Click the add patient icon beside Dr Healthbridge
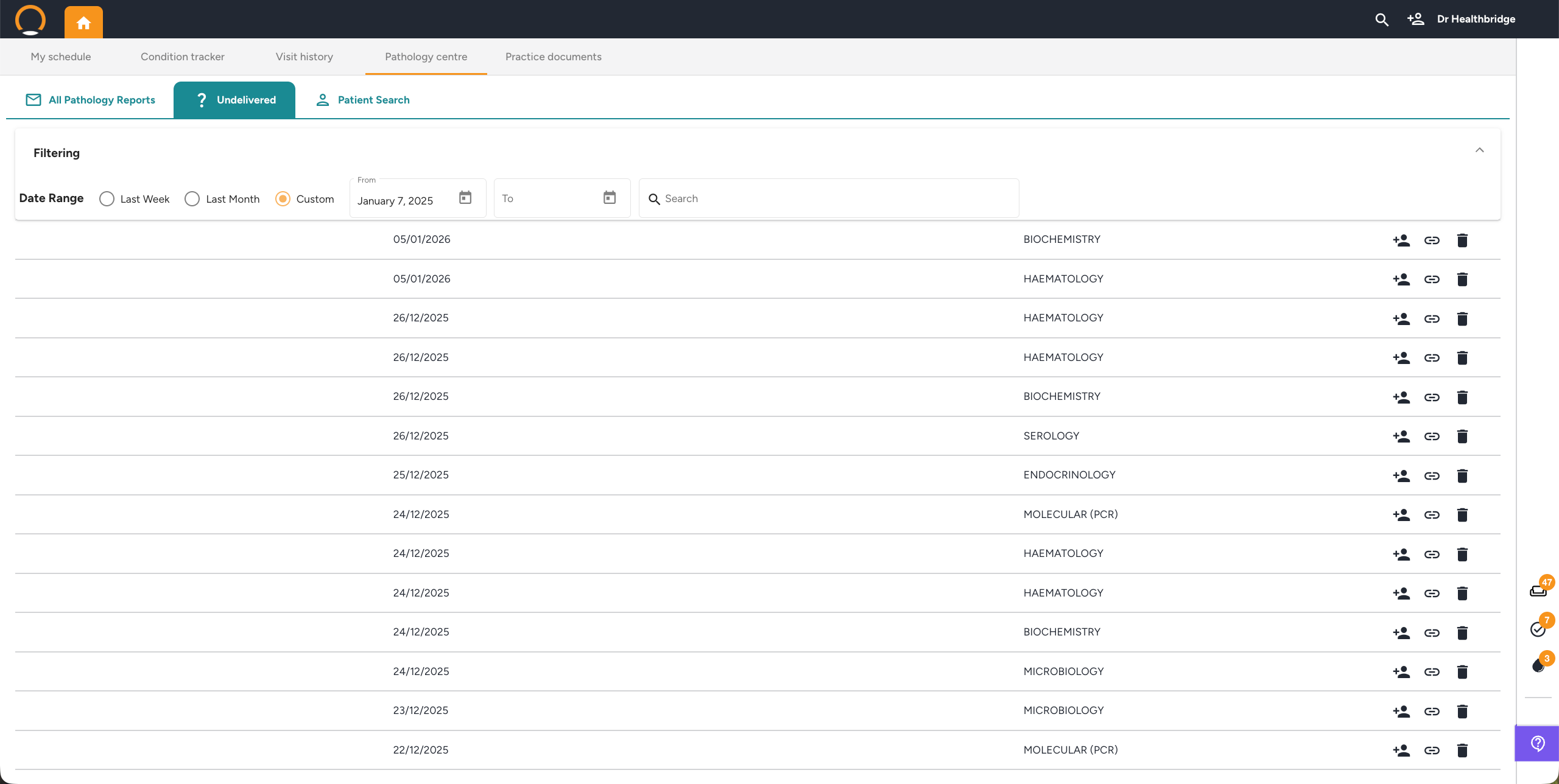1559x784 pixels. pyautogui.click(x=1415, y=19)
